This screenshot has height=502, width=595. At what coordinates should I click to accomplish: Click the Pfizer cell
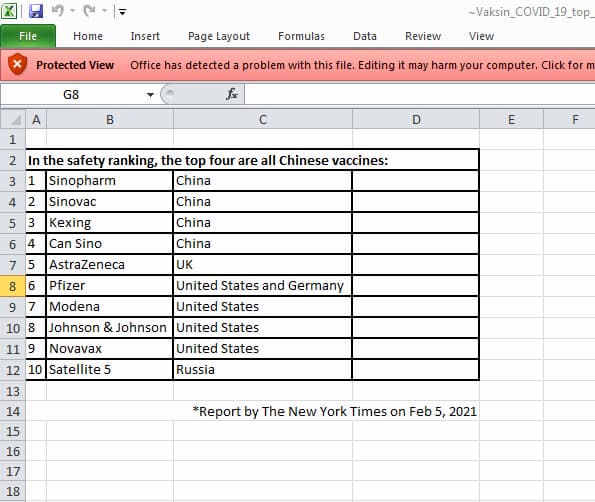coord(110,286)
